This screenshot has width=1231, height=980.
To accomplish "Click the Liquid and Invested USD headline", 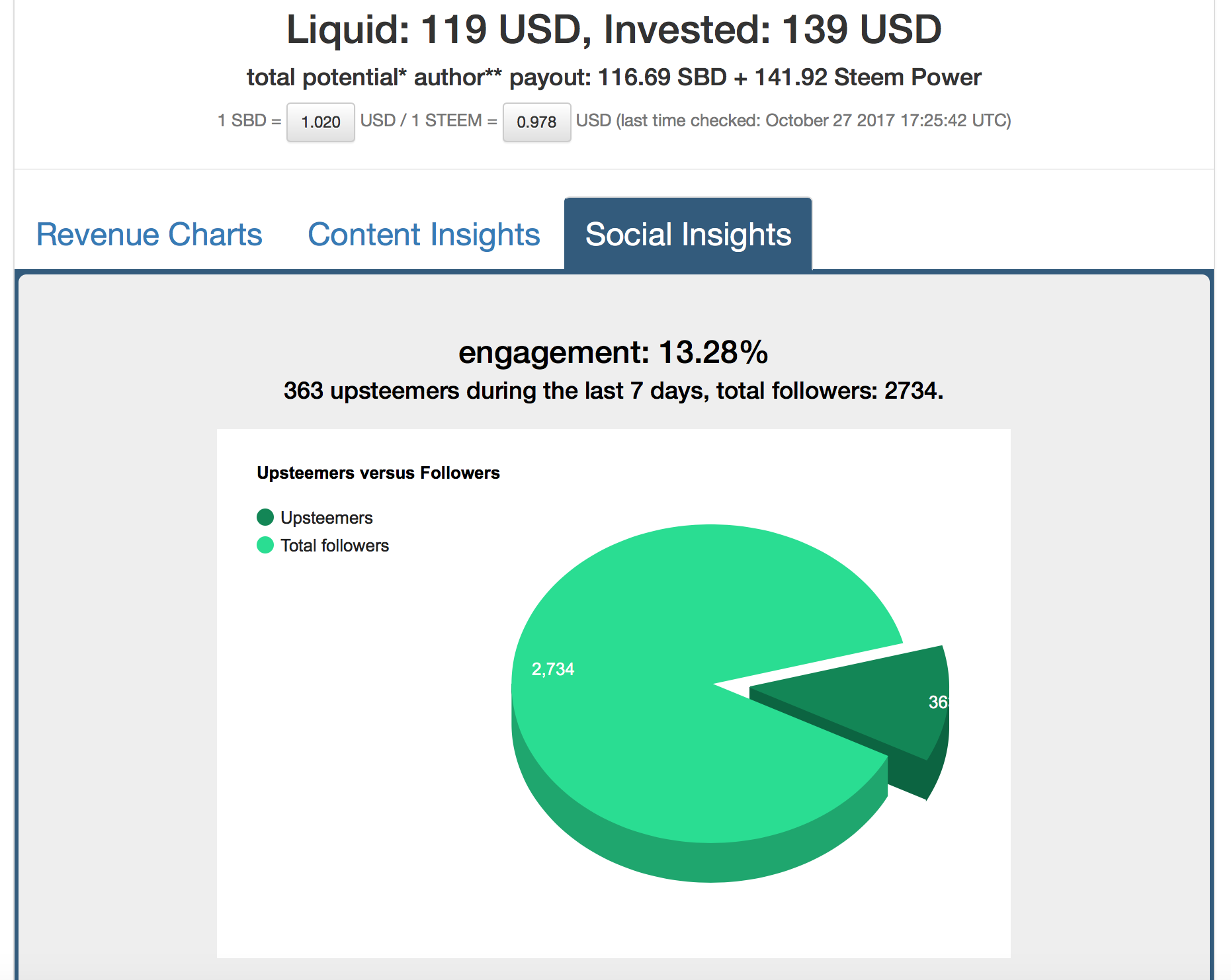I will pos(614,30).
